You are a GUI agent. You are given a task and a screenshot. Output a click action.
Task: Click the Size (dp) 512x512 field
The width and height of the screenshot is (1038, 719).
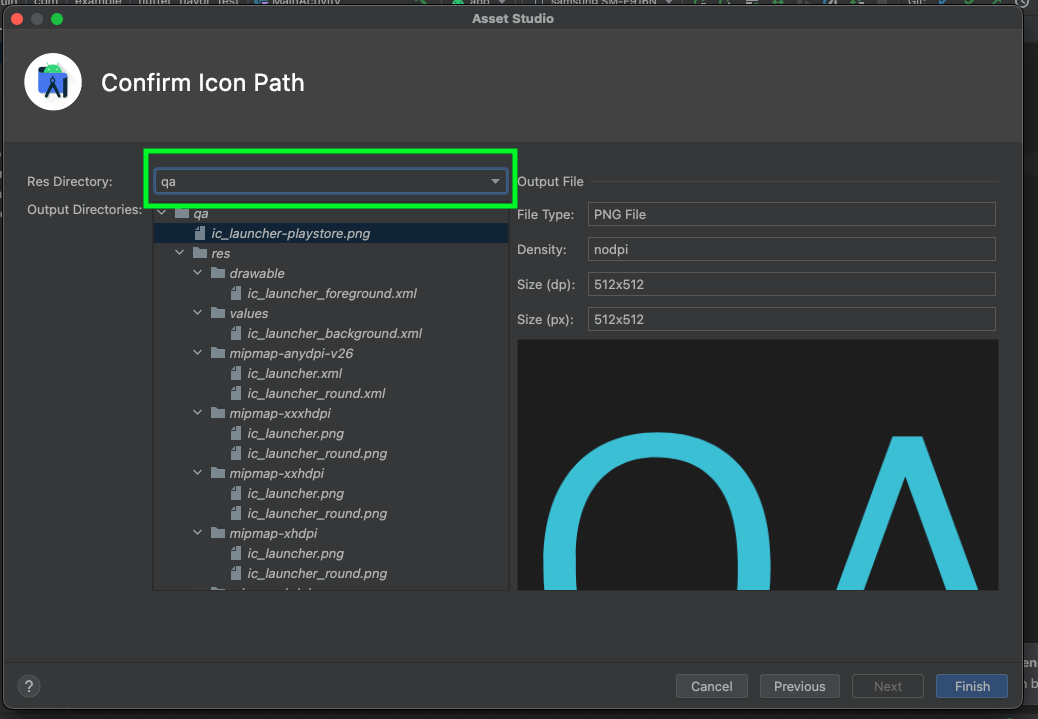792,285
